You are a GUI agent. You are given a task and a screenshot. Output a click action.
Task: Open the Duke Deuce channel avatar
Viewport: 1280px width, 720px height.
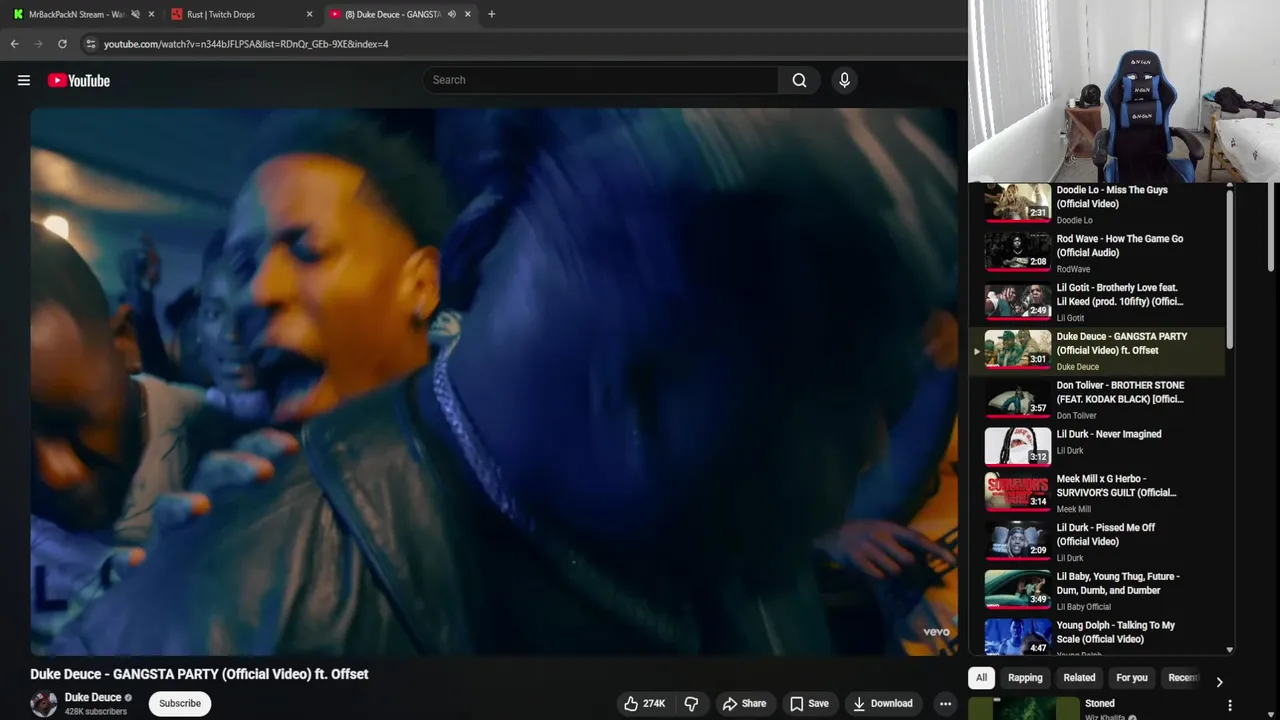click(x=44, y=704)
